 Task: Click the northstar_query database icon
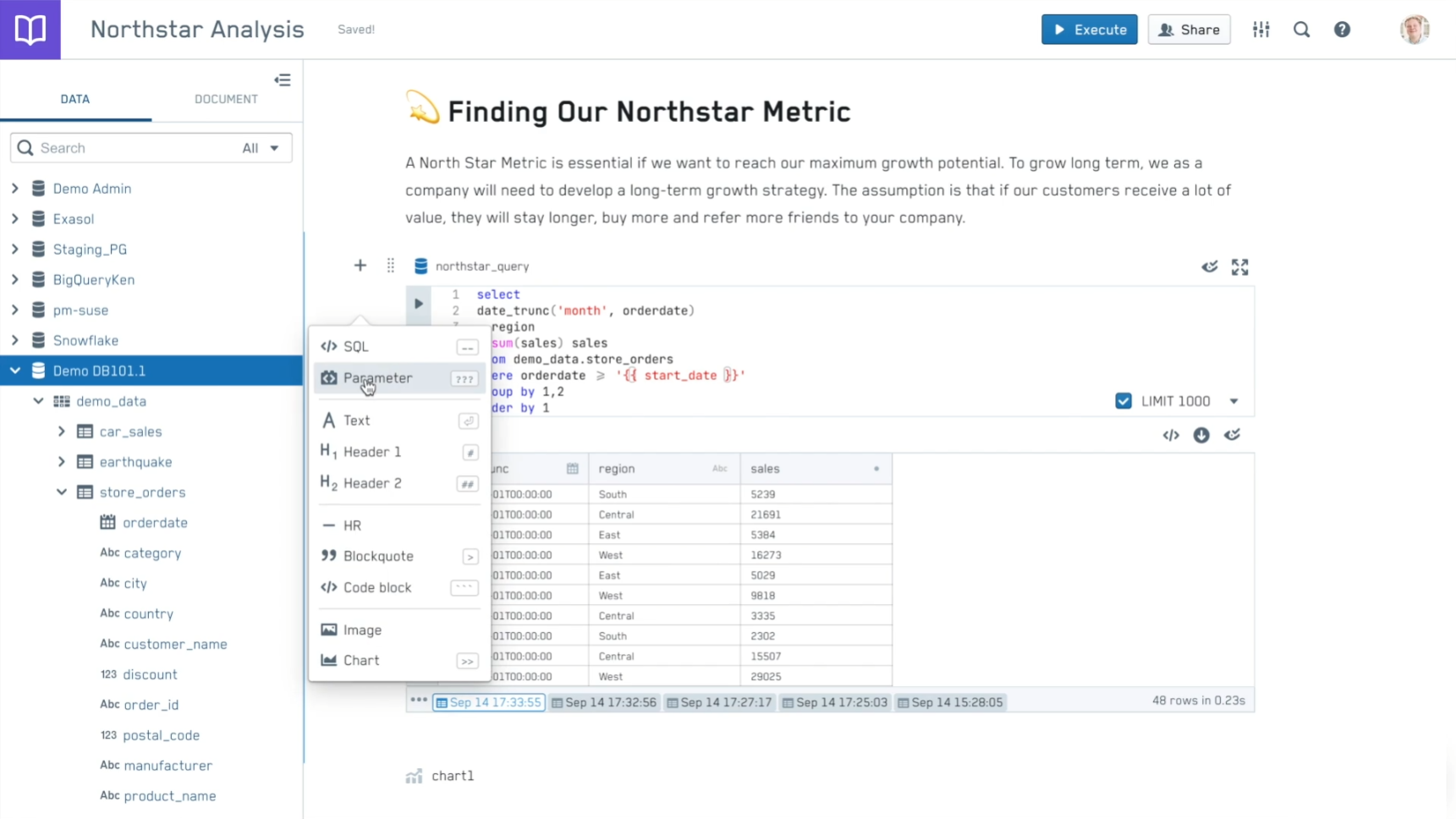coord(420,266)
